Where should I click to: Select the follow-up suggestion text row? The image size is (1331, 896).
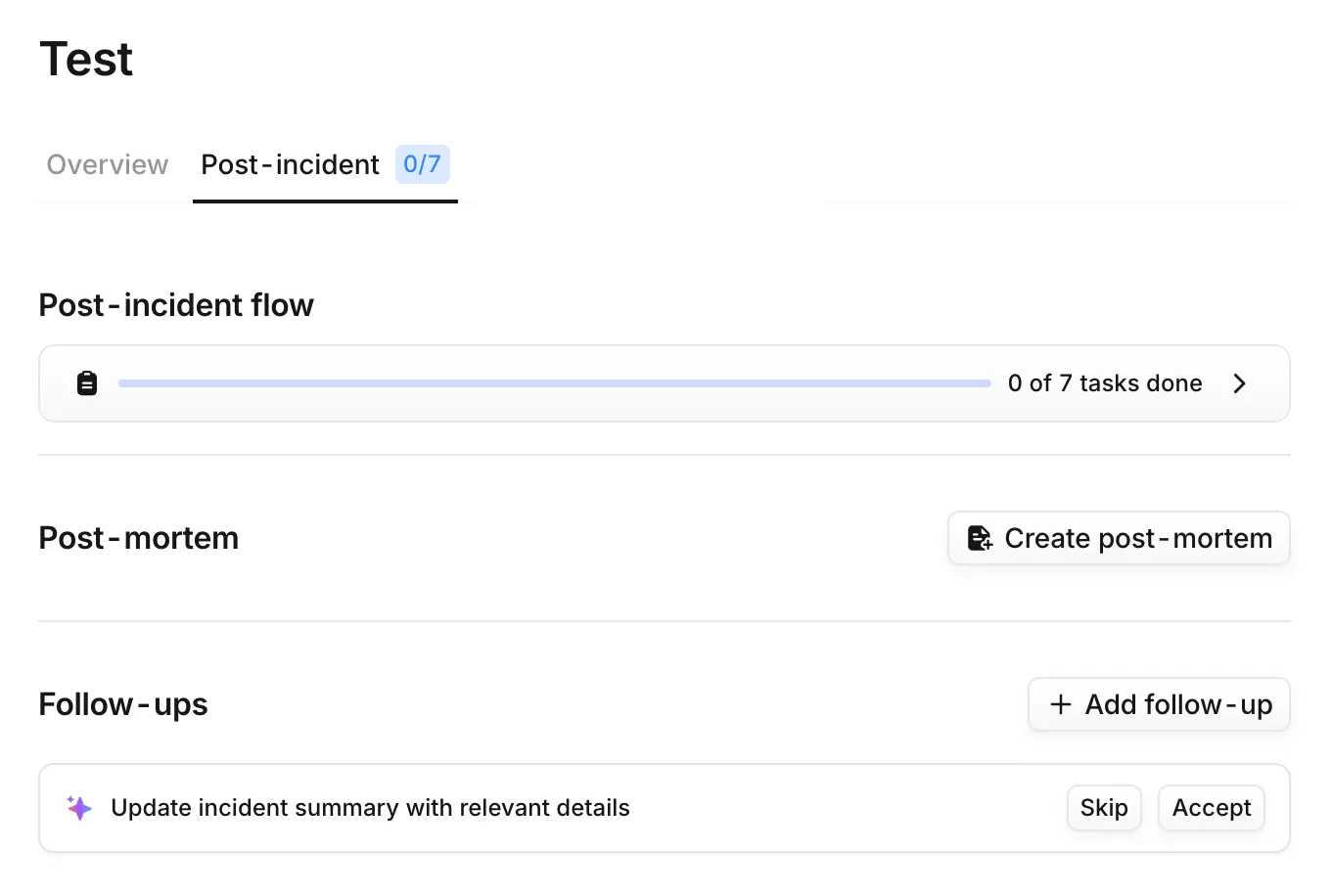tap(370, 808)
